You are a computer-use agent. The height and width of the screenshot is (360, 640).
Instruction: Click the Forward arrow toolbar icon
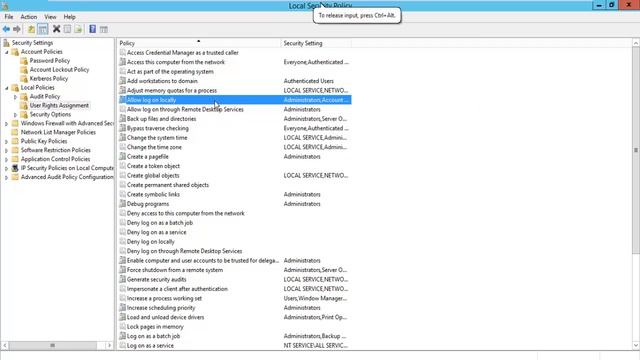coord(17,29)
